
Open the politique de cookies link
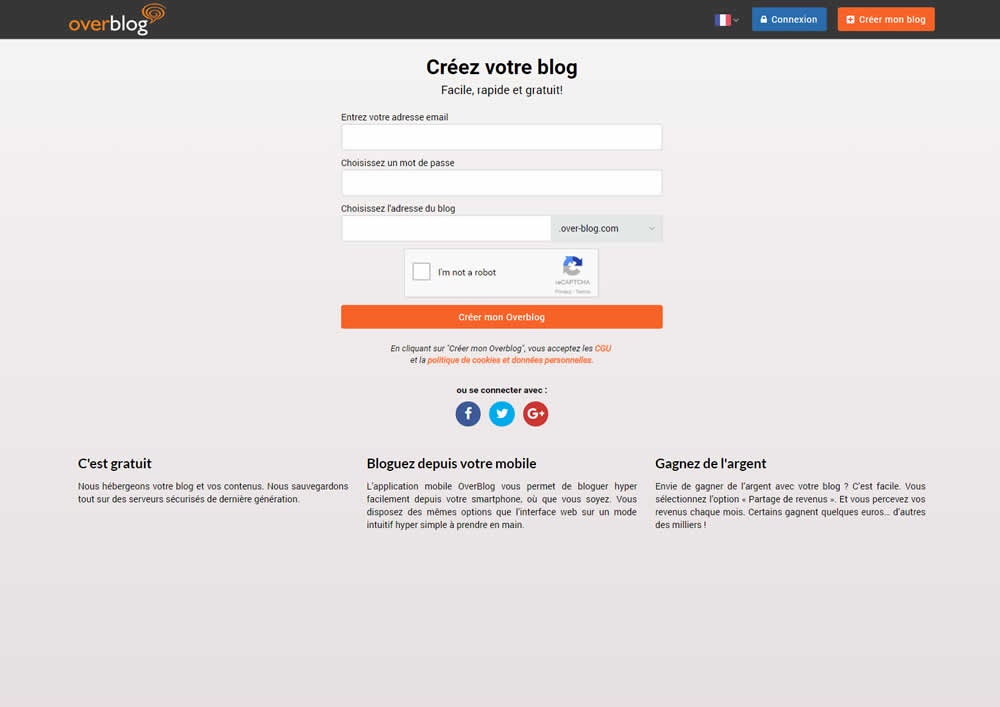[x=510, y=360]
